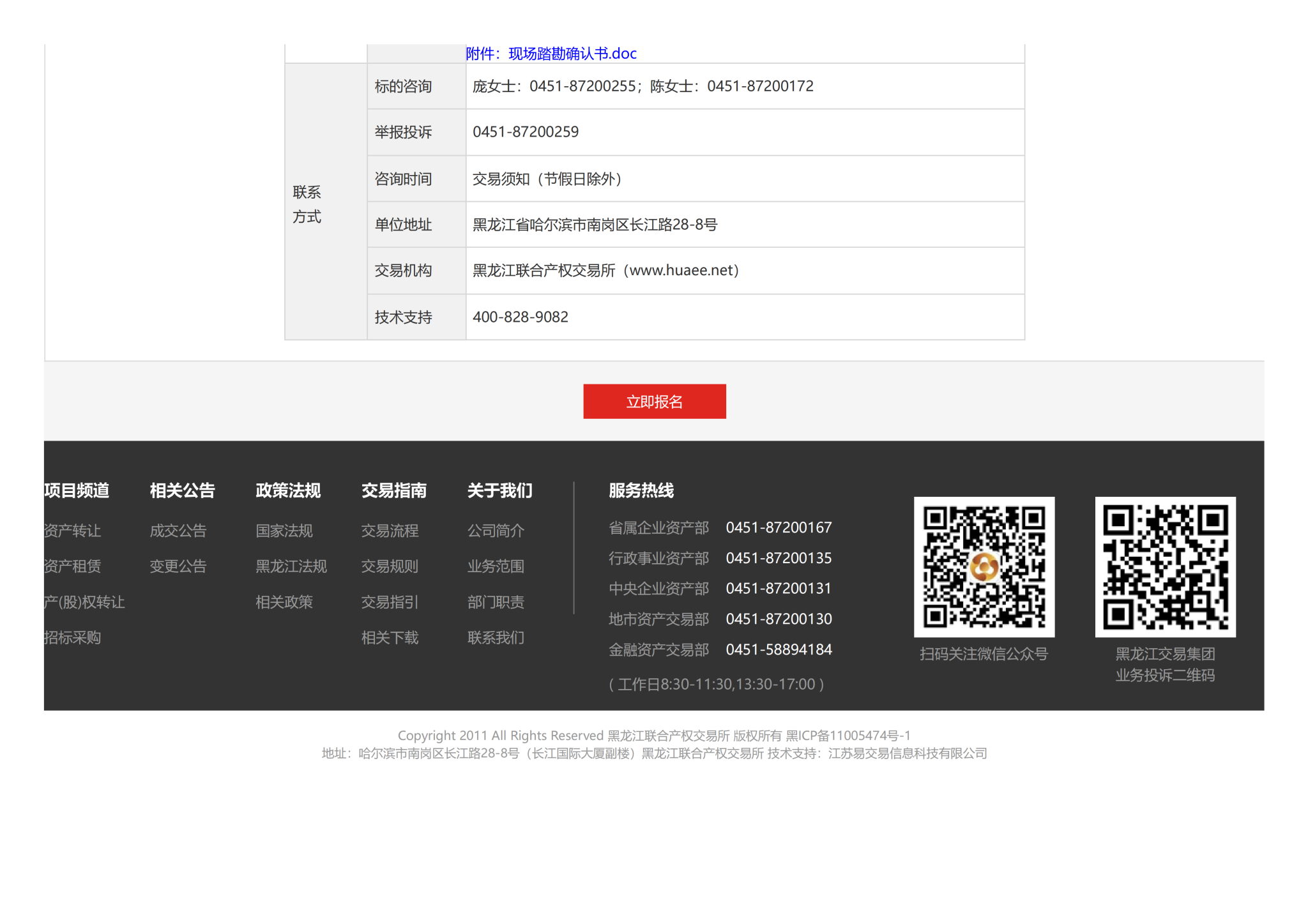Select 行政事业资产部 hotline number 0451-87200135

[779, 558]
